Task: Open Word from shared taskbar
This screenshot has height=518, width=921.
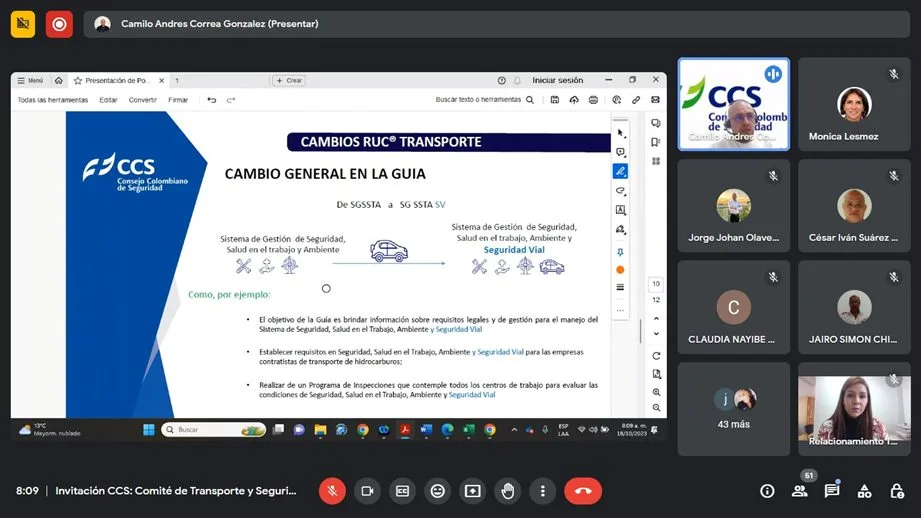Action: tap(426, 430)
